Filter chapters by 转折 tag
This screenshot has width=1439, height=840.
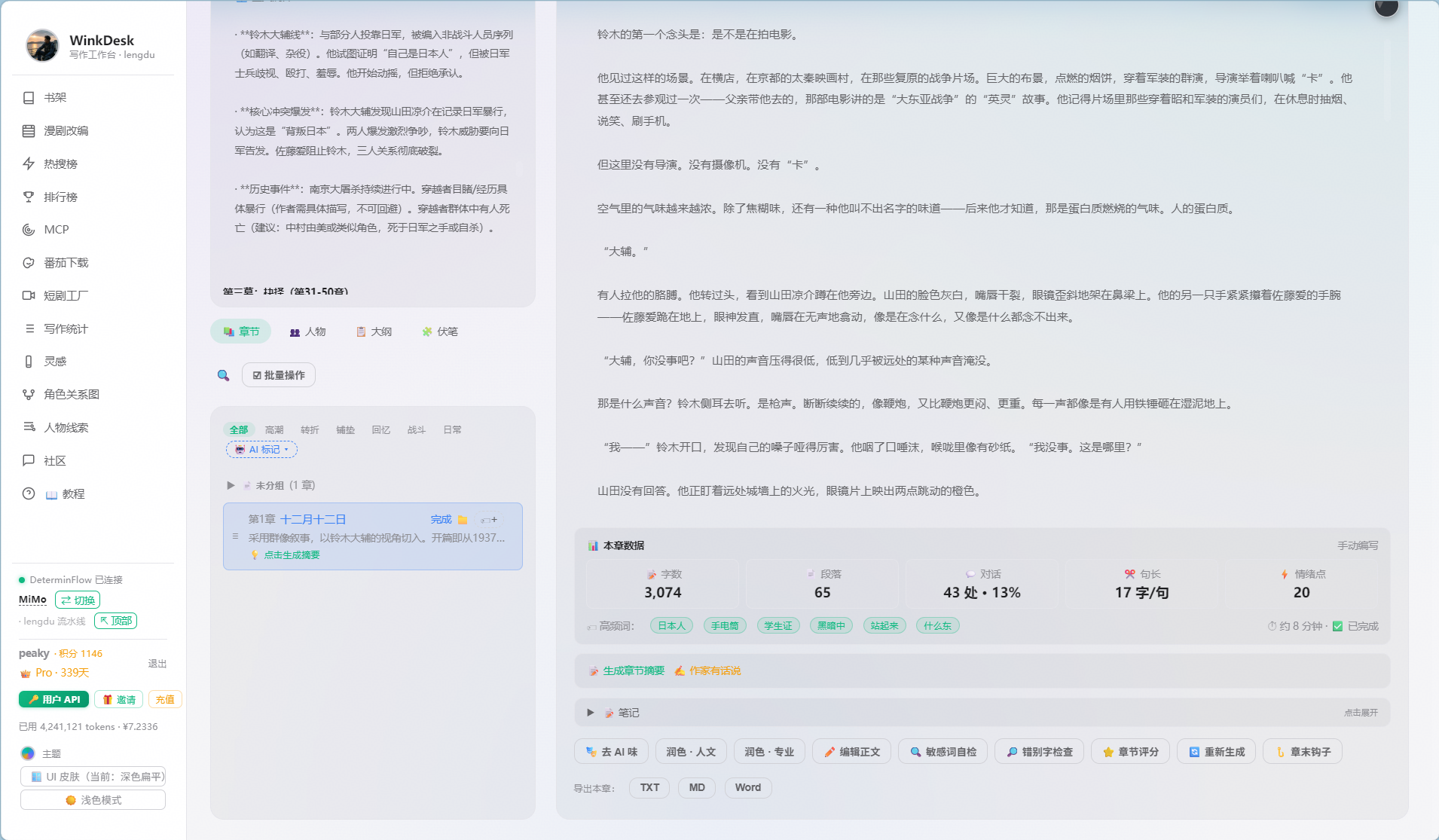(310, 430)
